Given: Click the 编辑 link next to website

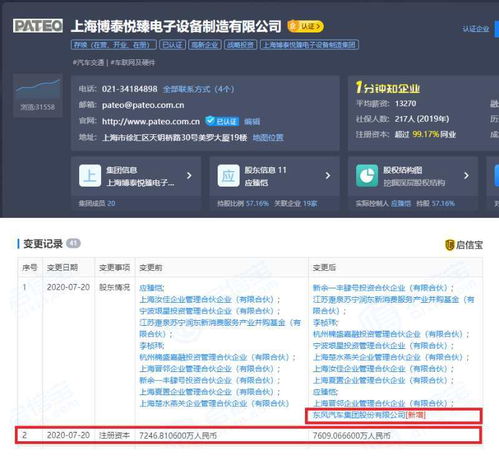Looking at the screenshot, I should click(252, 122).
